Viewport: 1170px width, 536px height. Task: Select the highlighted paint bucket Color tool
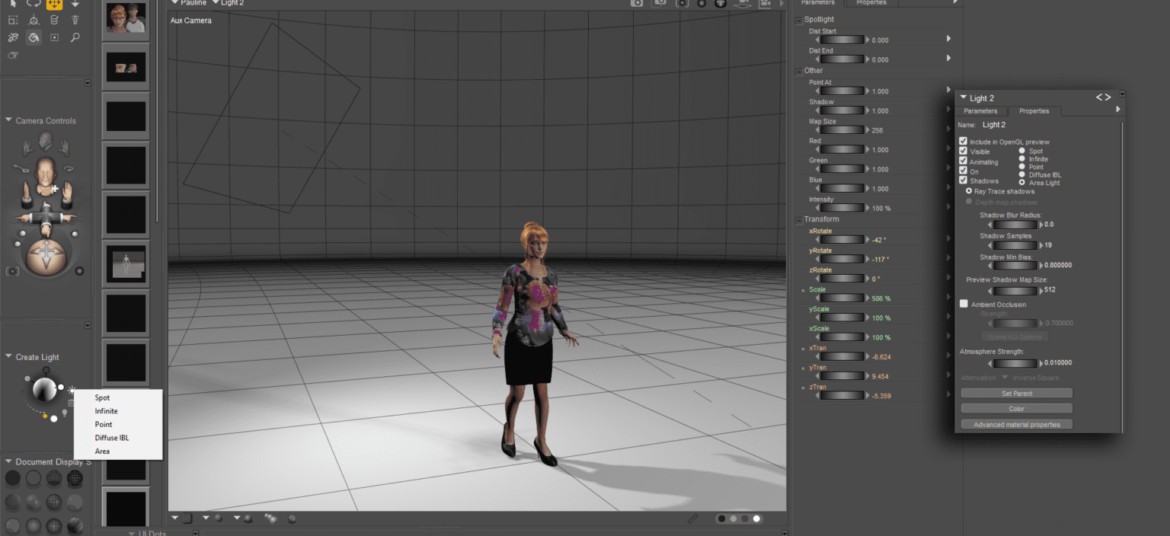(x=34, y=37)
